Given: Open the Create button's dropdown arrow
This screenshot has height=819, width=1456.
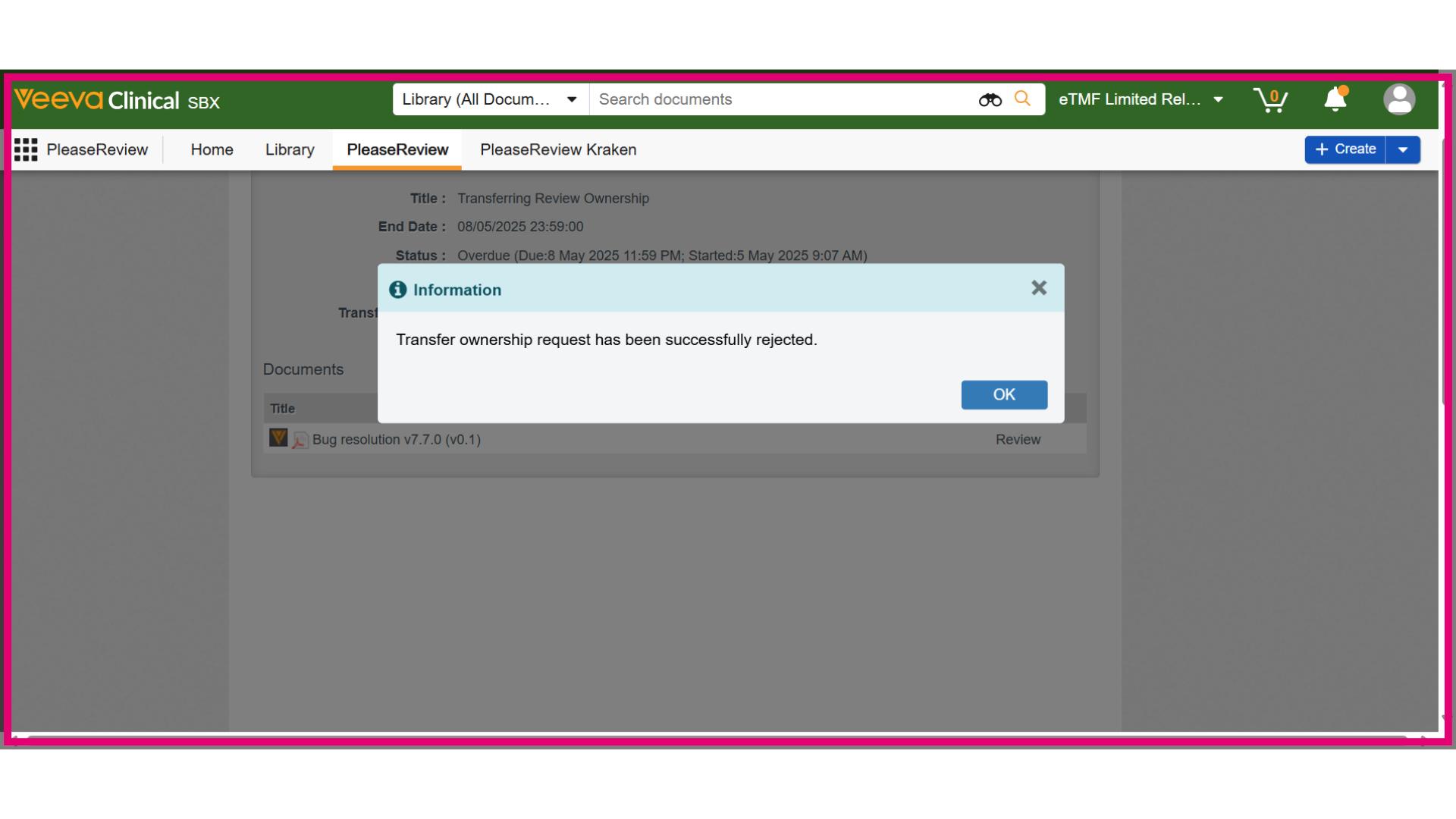Looking at the screenshot, I should click(x=1403, y=149).
